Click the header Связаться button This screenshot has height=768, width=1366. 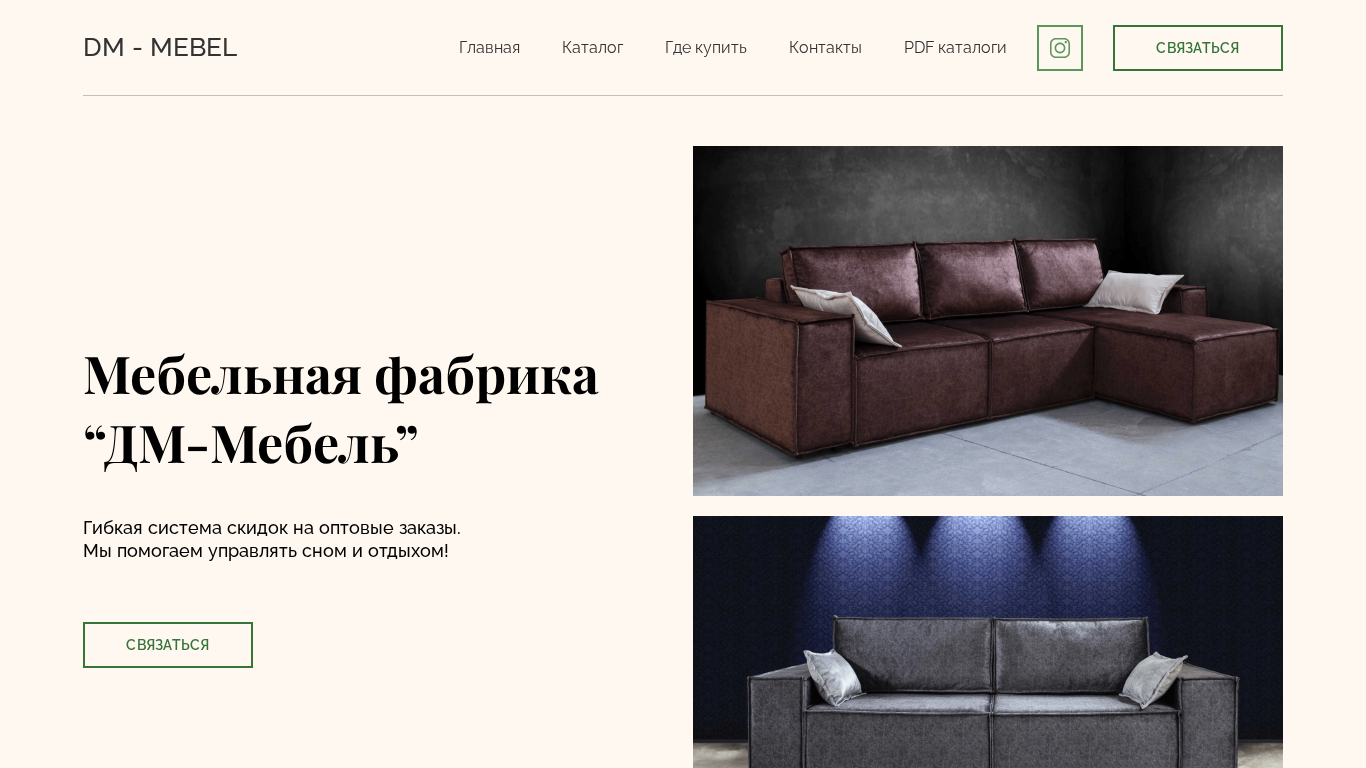point(1198,48)
